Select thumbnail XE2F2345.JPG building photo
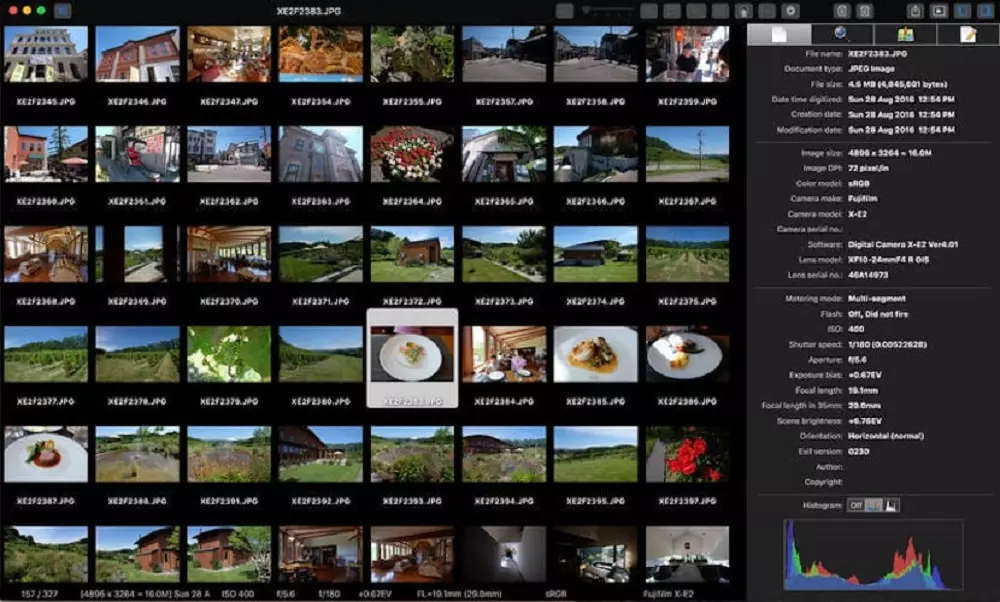Image resolution: width=1000 pixels, height=602 pixels. [x=46, y=54]
